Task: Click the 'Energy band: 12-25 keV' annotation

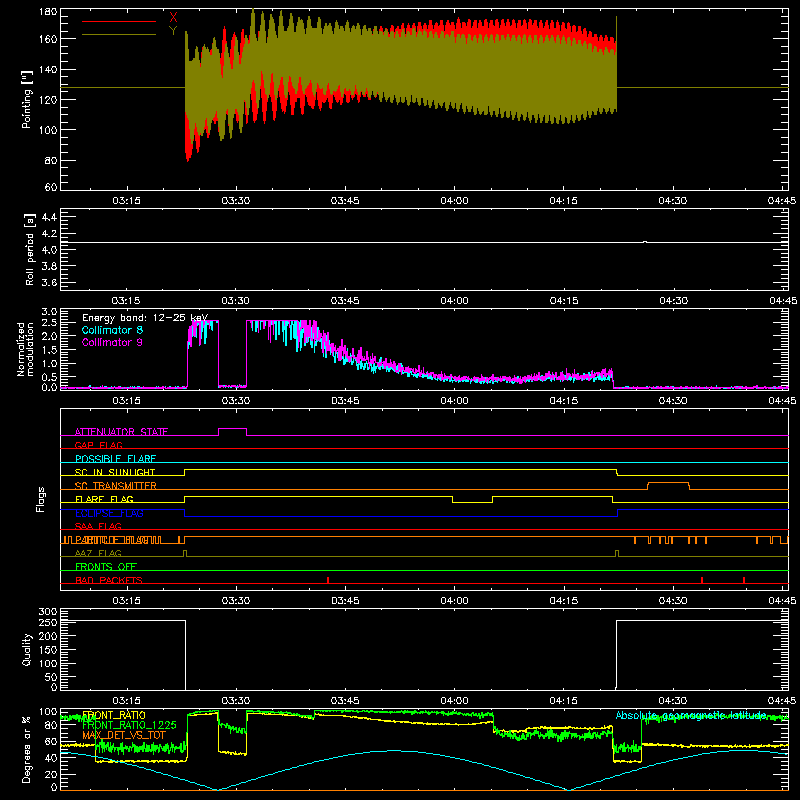Action: [145, 318]
